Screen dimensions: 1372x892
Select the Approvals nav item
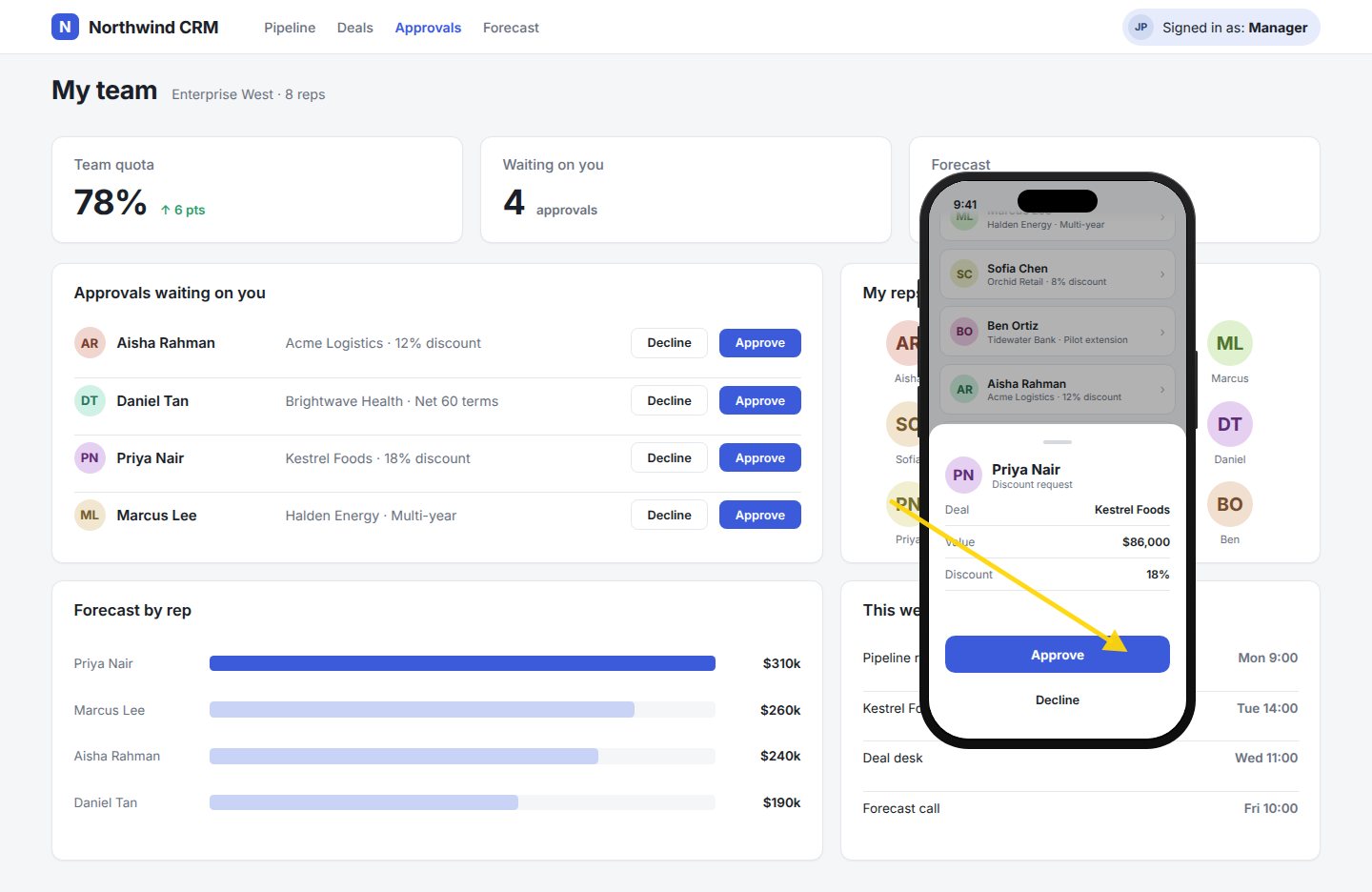pos(428,28)
